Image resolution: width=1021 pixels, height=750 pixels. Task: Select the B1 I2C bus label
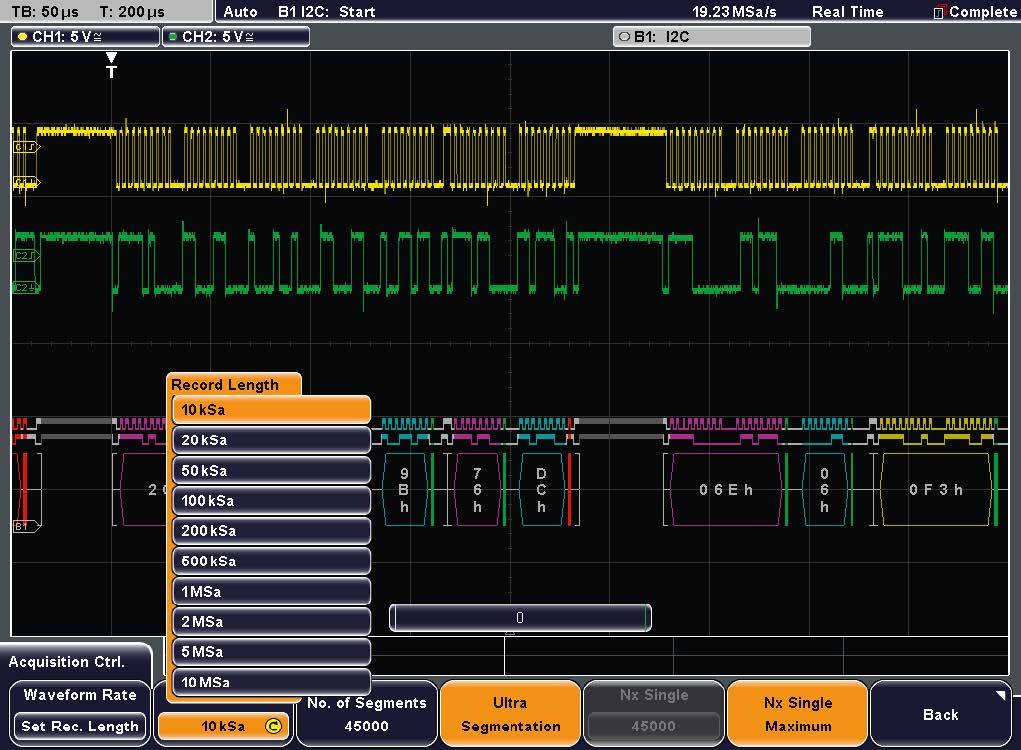click(712, 36)
